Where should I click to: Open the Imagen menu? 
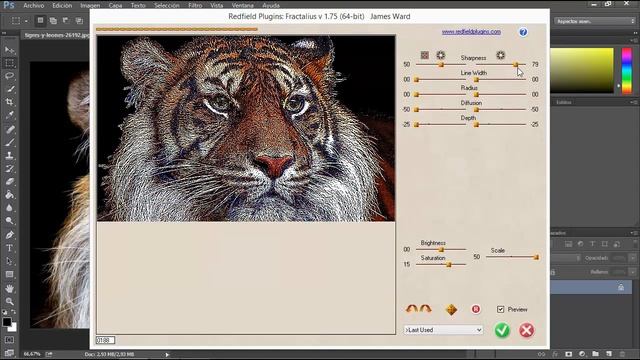[90, 5]
